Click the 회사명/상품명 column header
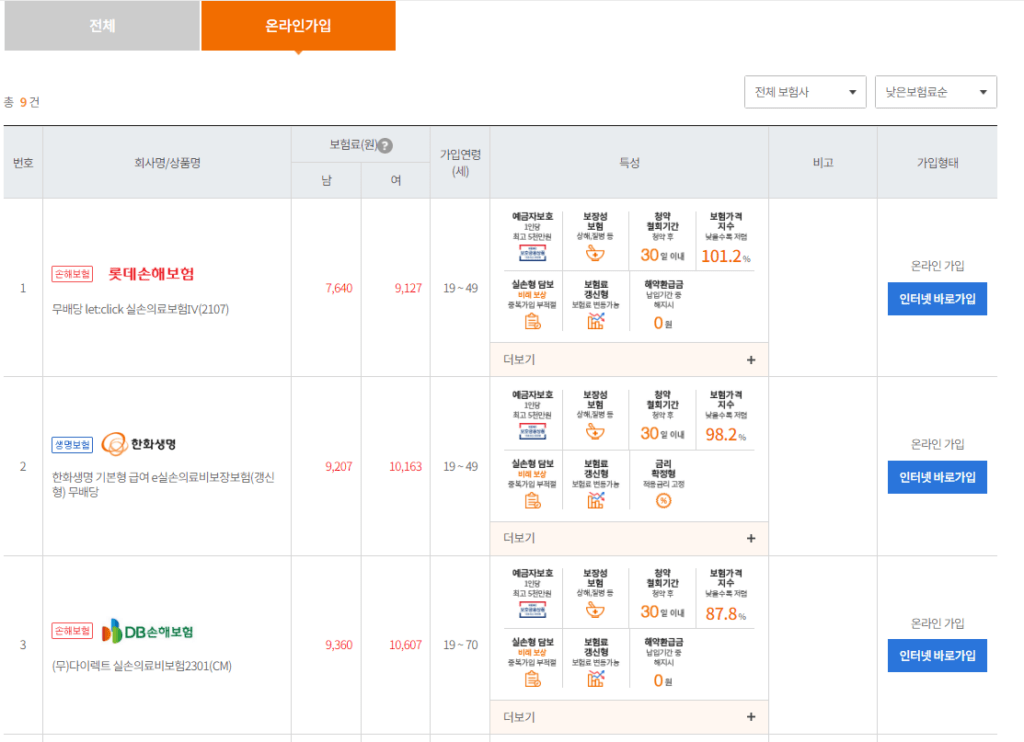1024x742 pixels. (x=167, y=163)
